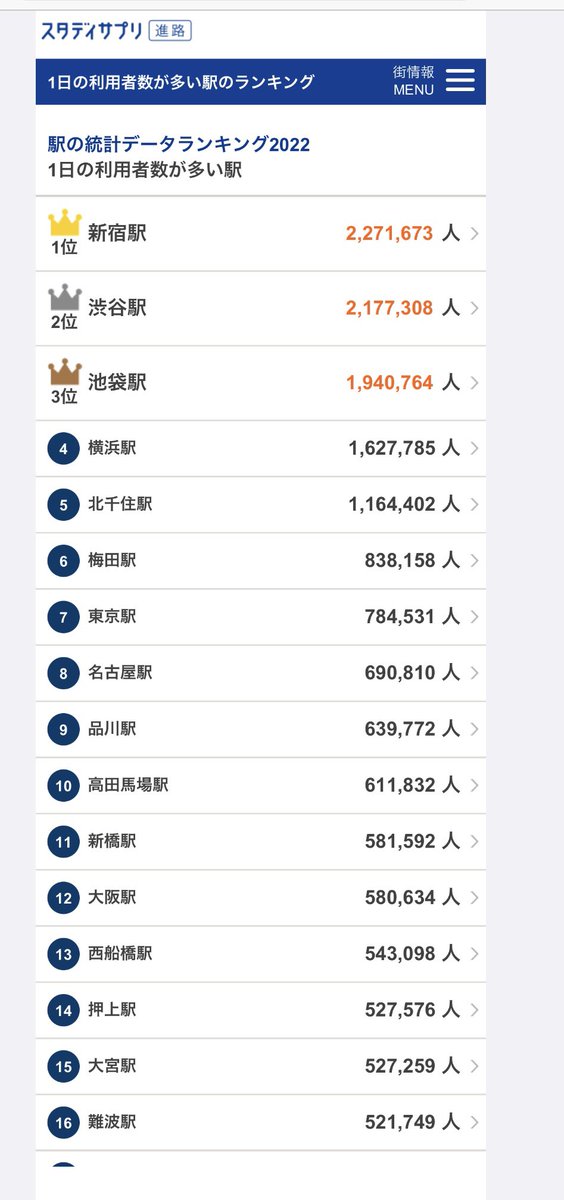The image size is (564, 1200).
Task: Open the 街情報 MENU label
Action: click(x=414, y=81)
